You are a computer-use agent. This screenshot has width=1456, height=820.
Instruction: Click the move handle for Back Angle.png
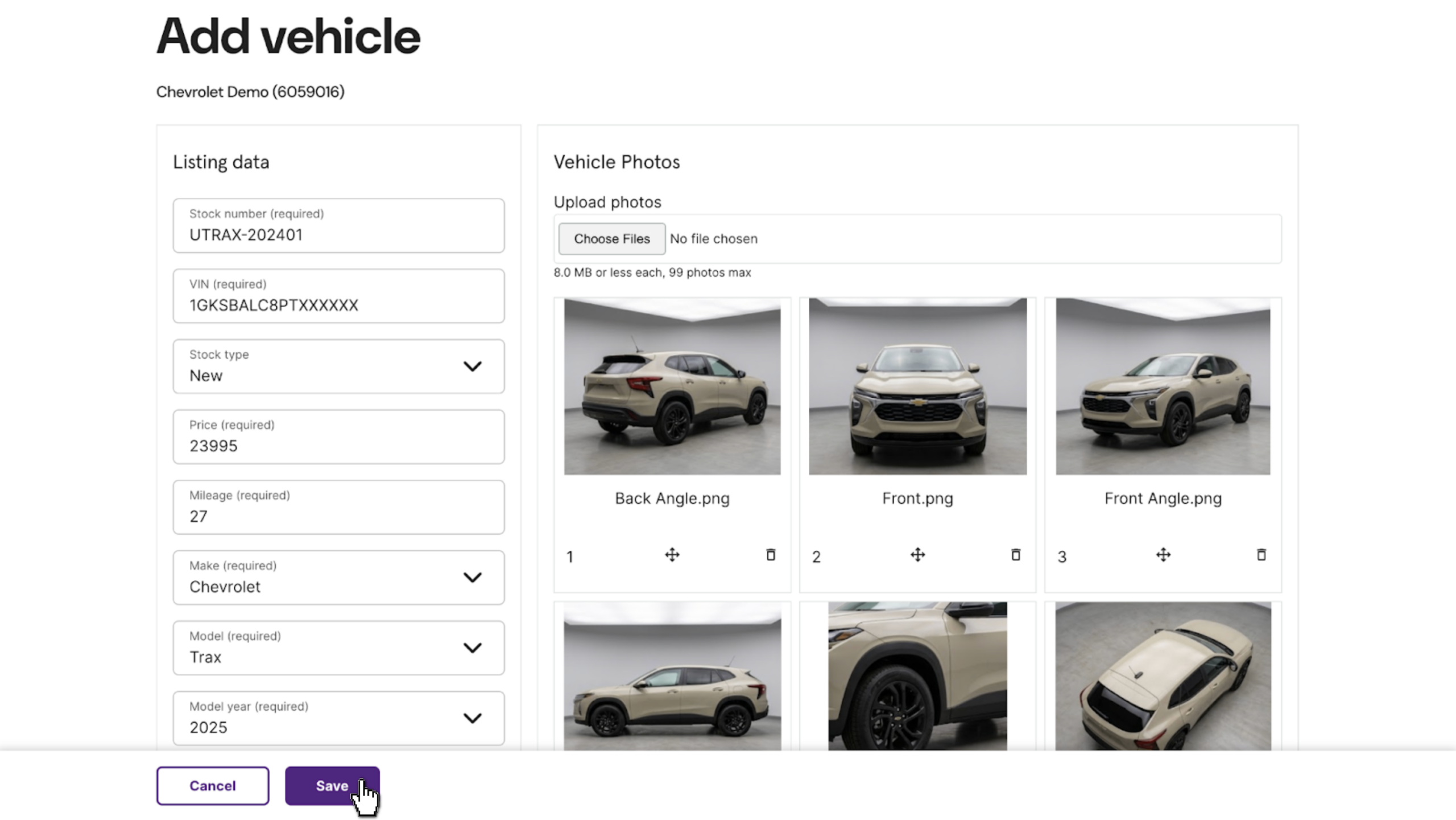tap(672, 555)
